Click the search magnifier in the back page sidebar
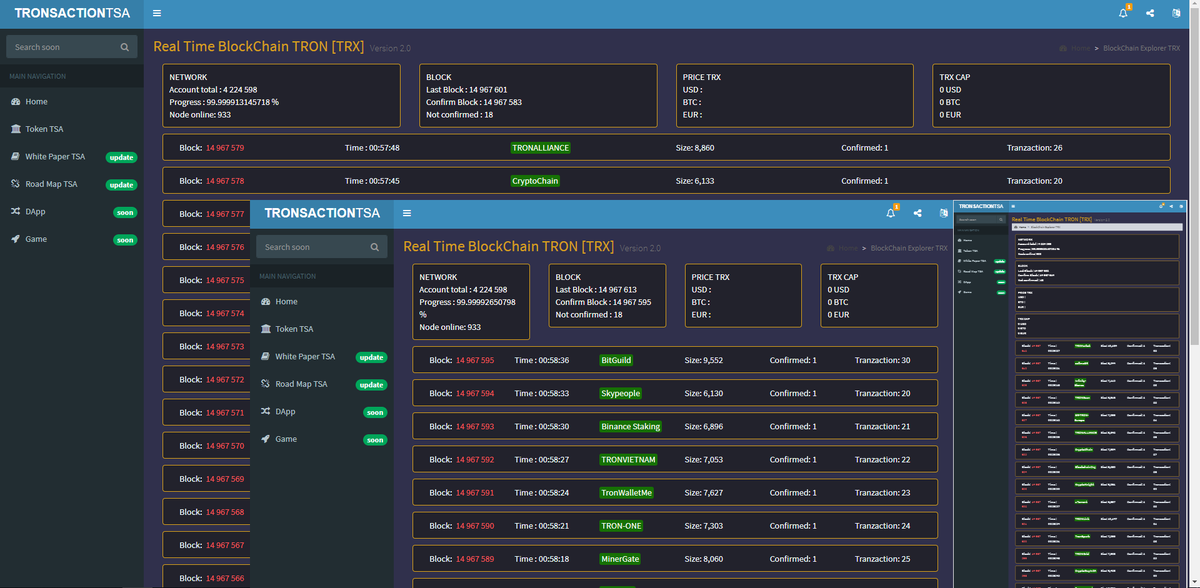1200x588 pixels. tap(124, 47)
